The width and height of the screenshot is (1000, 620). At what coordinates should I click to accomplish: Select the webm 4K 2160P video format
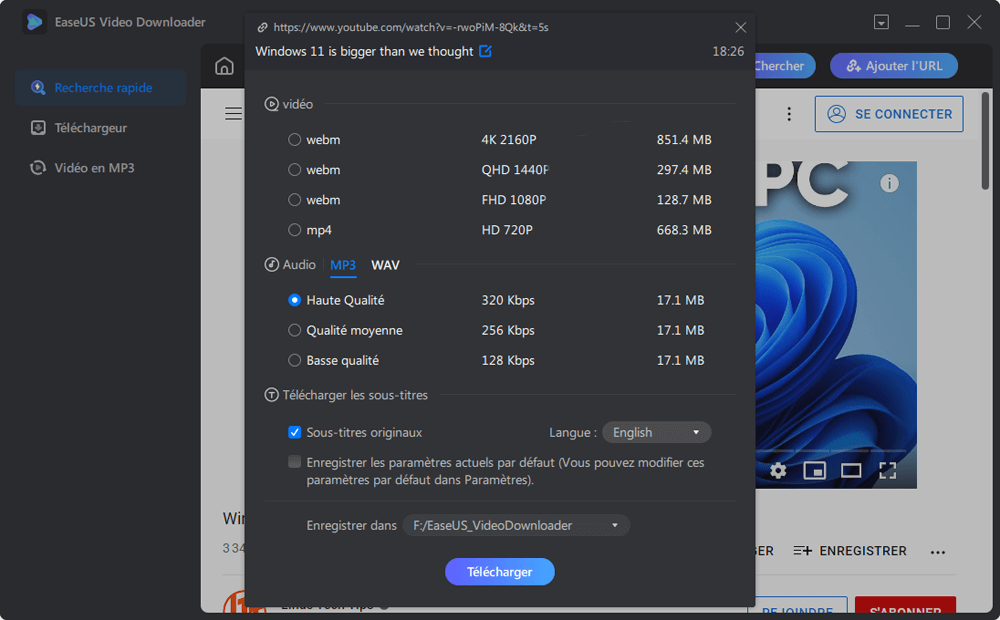pos(295,139)
